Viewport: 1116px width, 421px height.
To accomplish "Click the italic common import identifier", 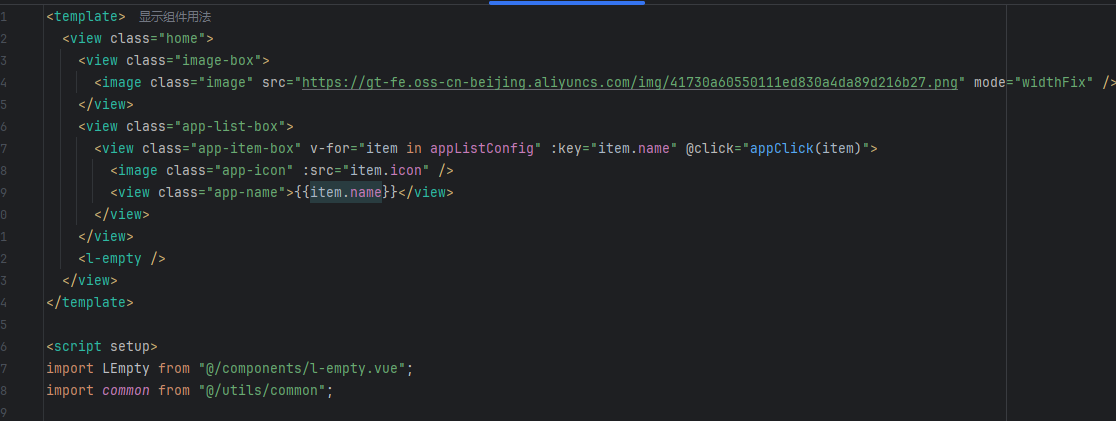I will pos(126,390).
